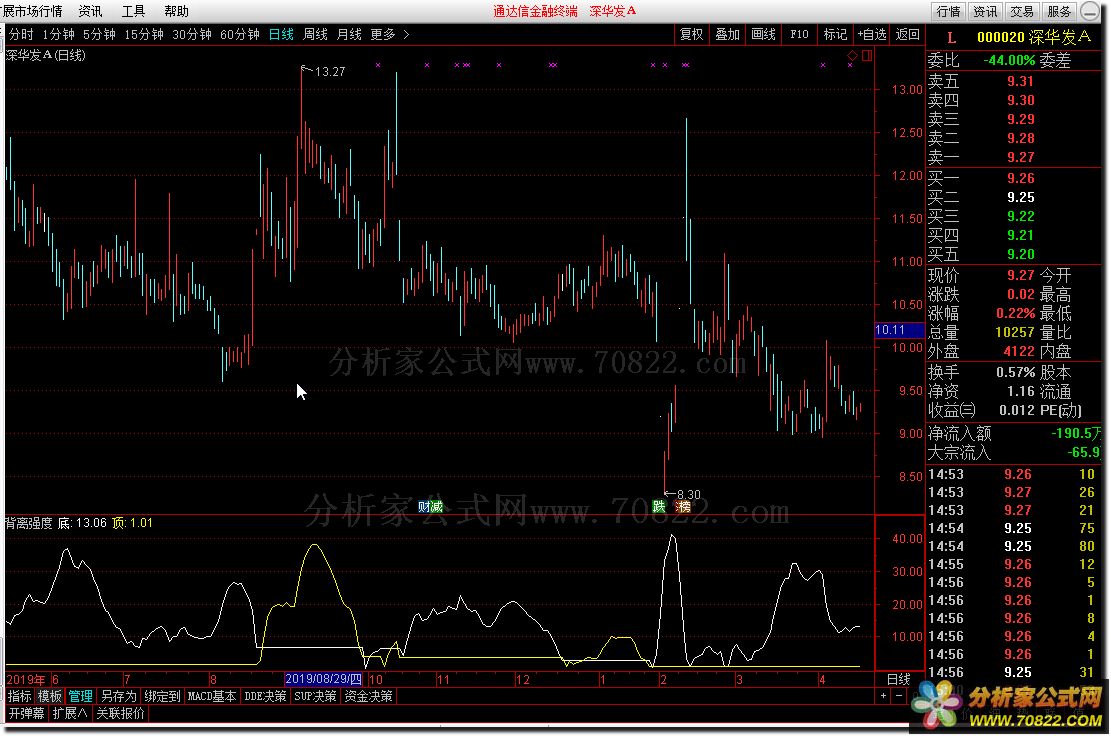Click the 买一 price 9.26
Screen dimensions: 1111x736
click(1020, 179)
